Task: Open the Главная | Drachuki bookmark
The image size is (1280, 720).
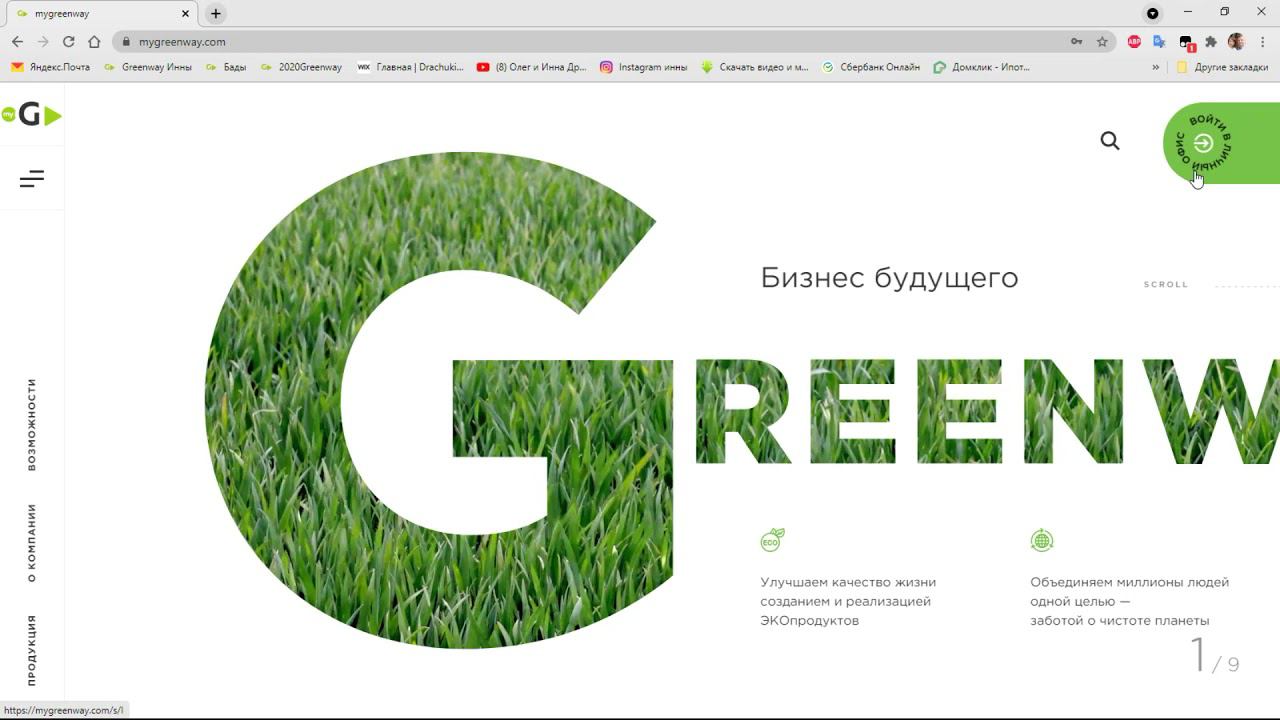Action: (411, 67)
